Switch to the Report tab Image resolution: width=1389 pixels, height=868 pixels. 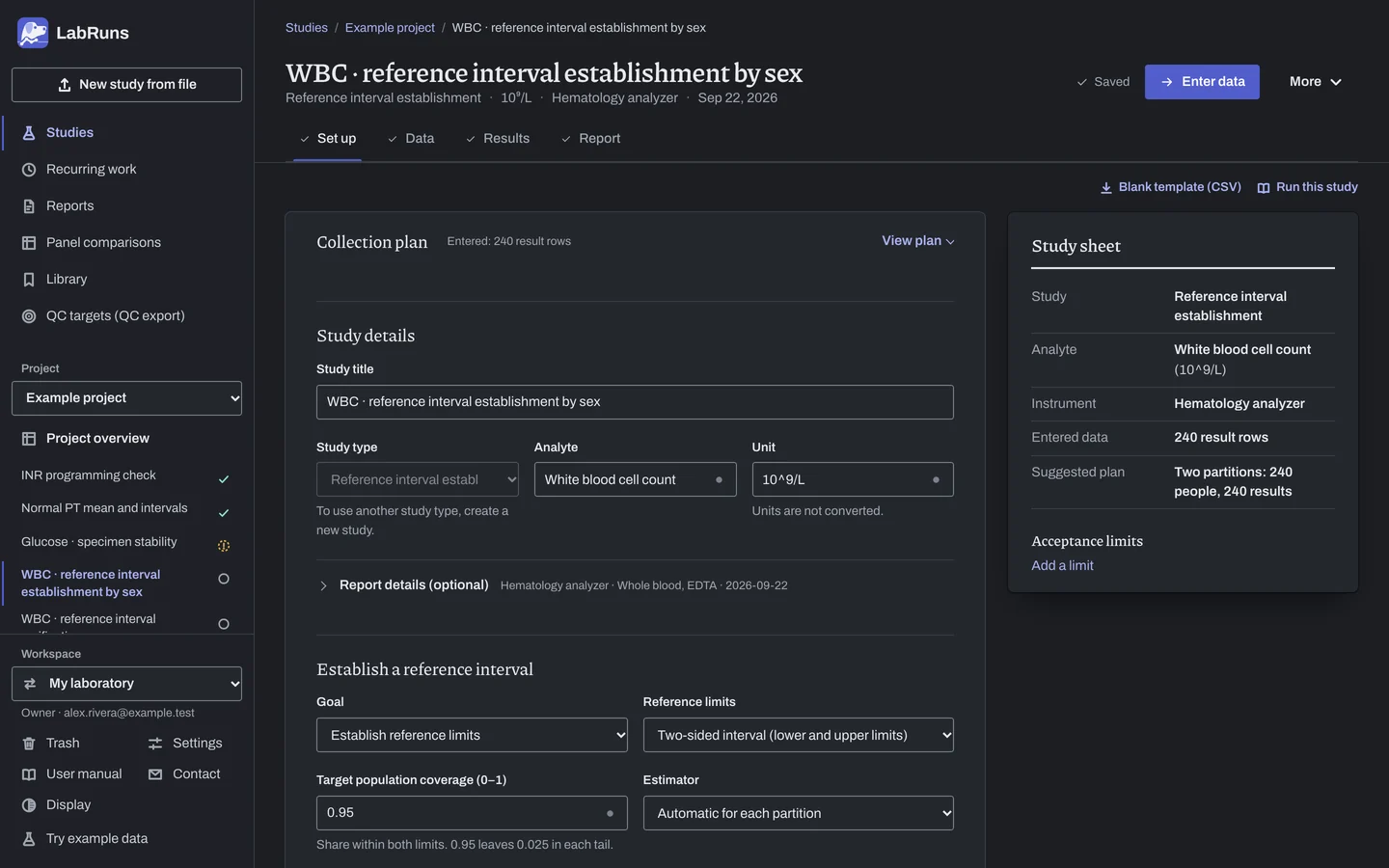(x=590, y=139)
